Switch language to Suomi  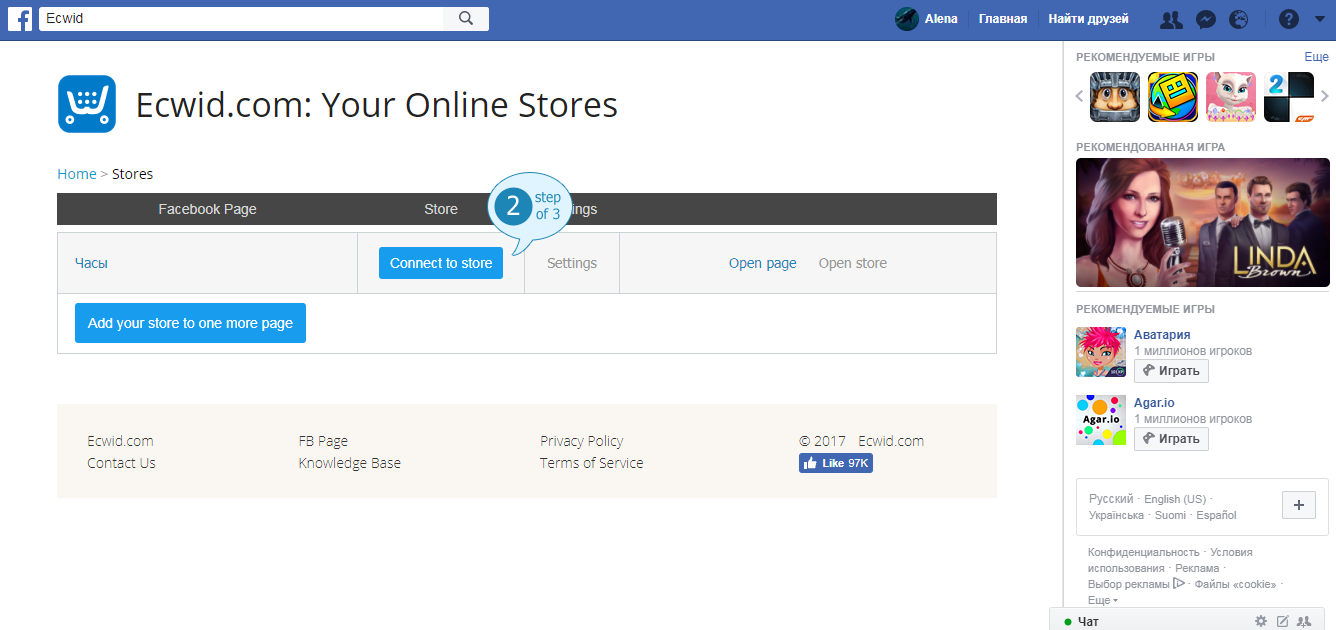pos(1170,515)
